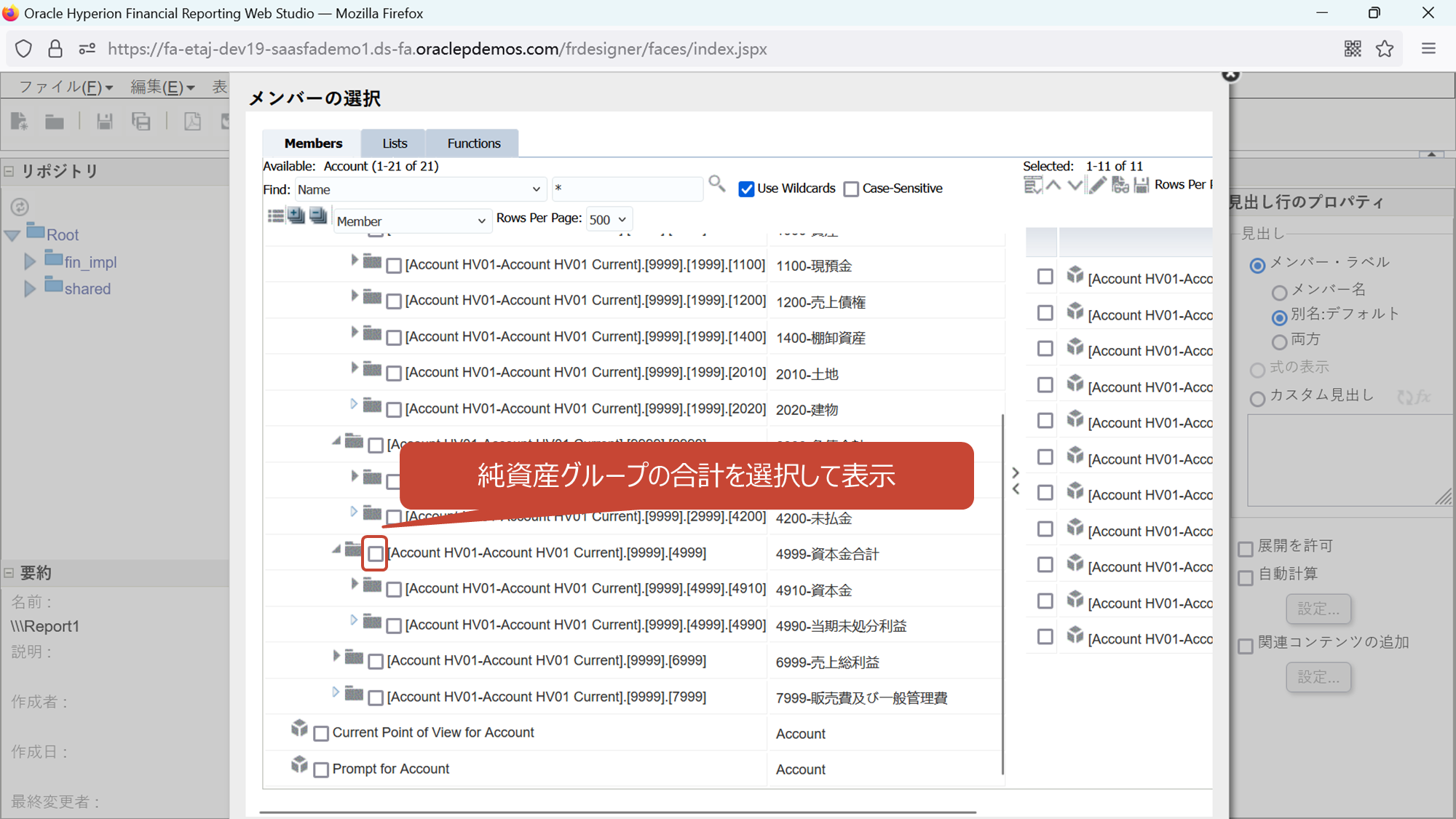Open the fin_impl repository folder
Viewport: 1456px width, 819px height.
pos(90,262)
